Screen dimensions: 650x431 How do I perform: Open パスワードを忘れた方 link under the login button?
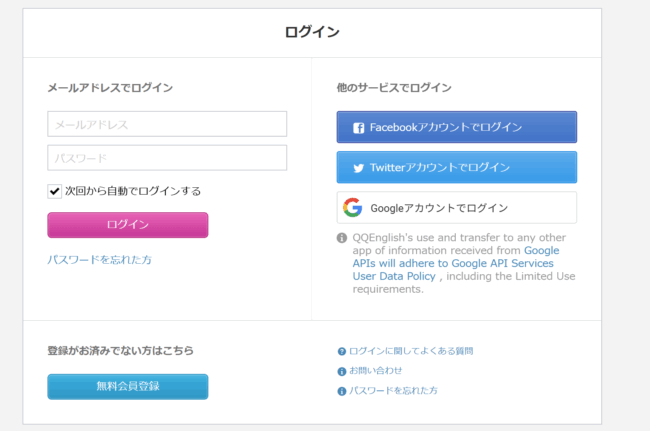(99, 260)
